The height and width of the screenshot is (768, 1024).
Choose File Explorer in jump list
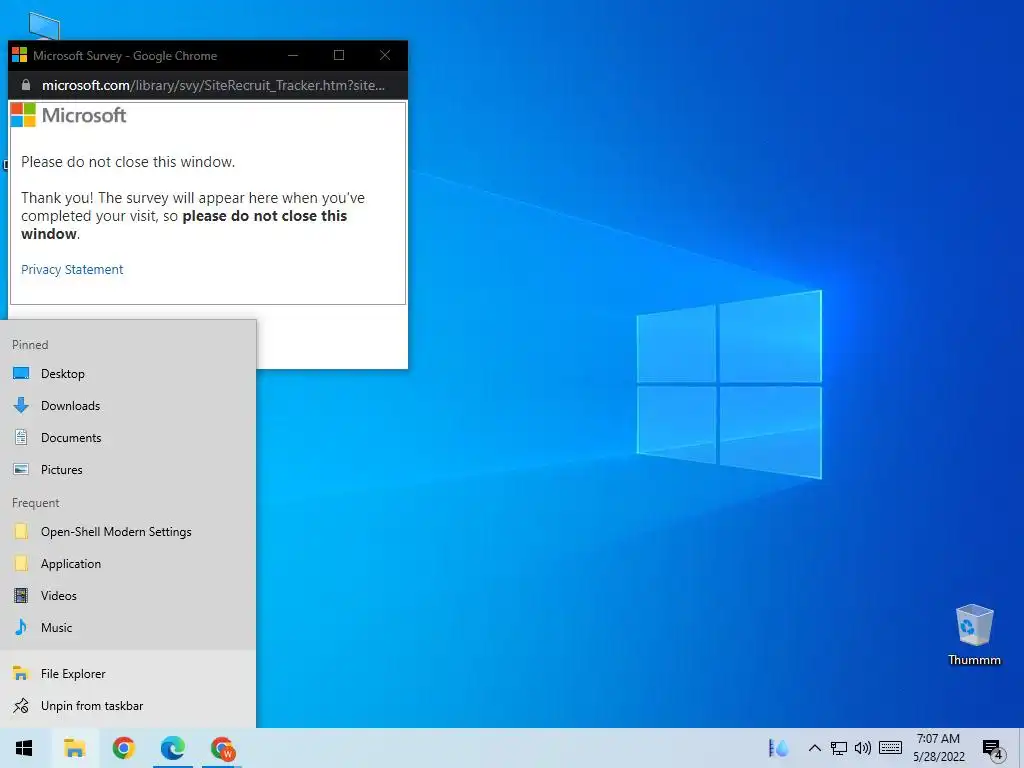tap(128, 673)
